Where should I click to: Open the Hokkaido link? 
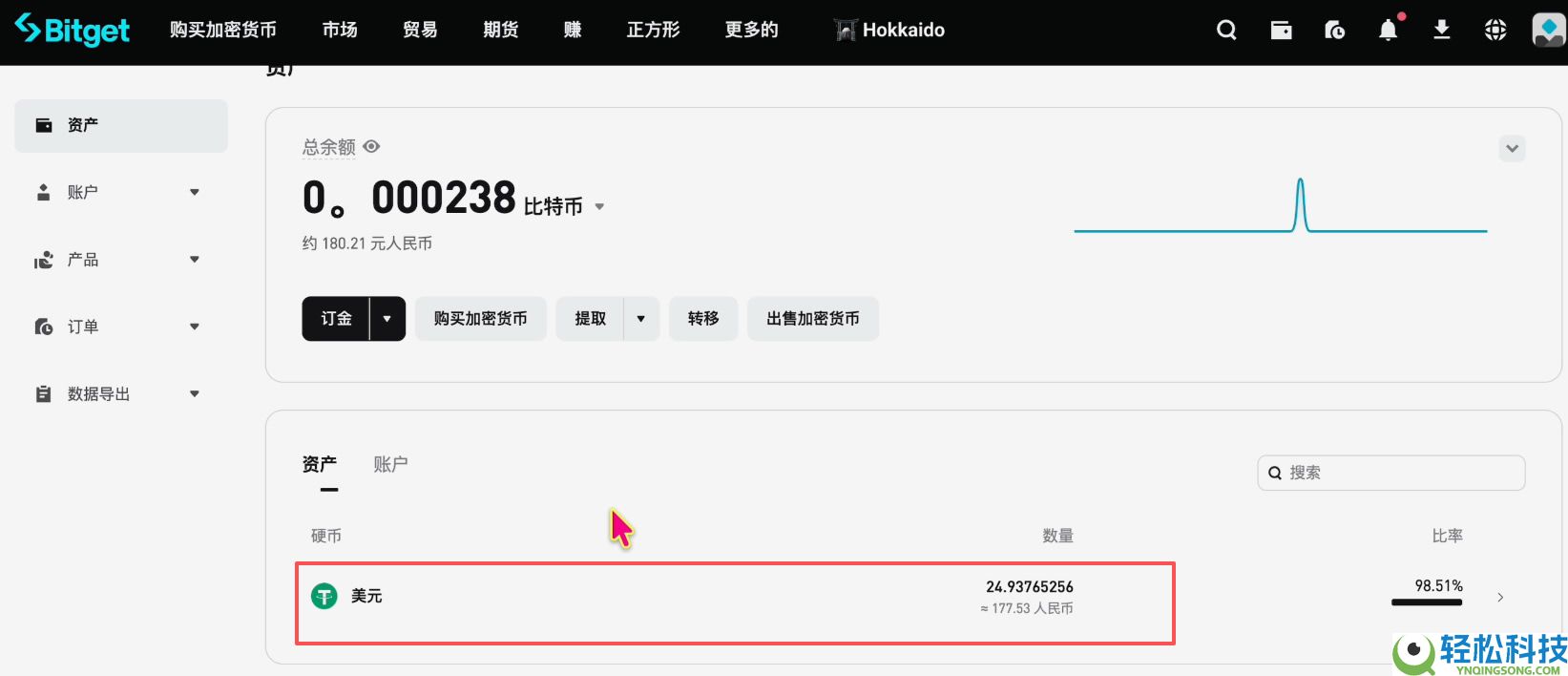point(904,30)
